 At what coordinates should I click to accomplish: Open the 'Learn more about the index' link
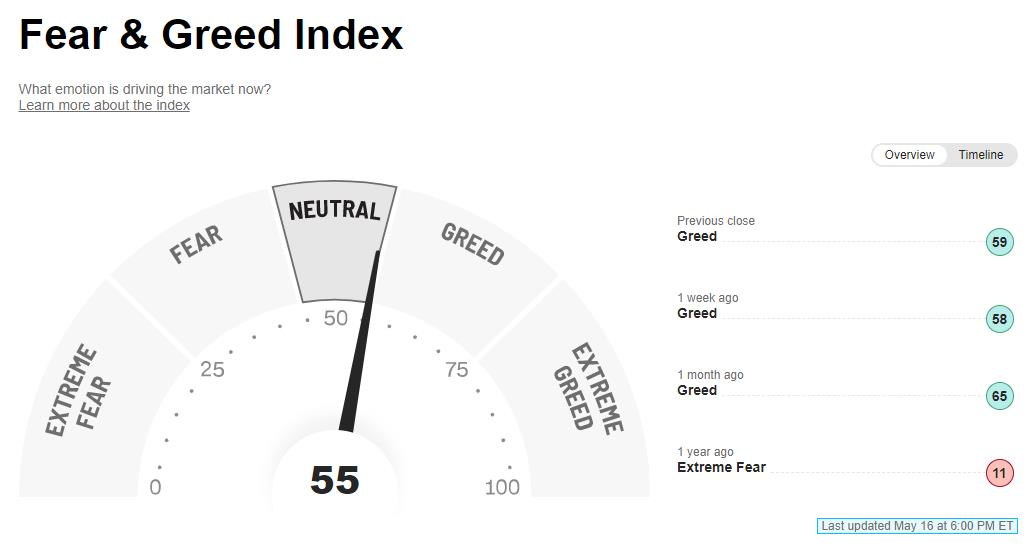click(104, 106)
